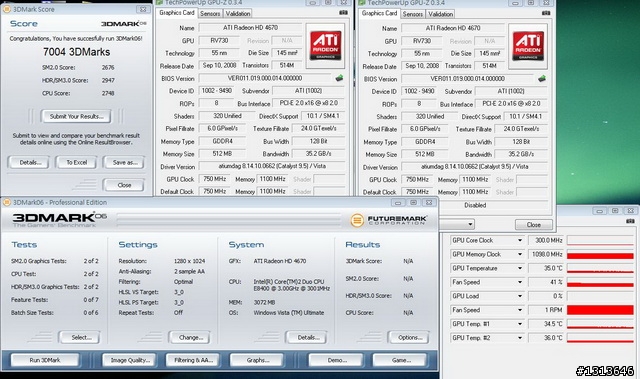The height and width of the screenshot is (379, 640).
Task: Switch to Sensors tab in left GPU-Z window
Action: (210, 13)
